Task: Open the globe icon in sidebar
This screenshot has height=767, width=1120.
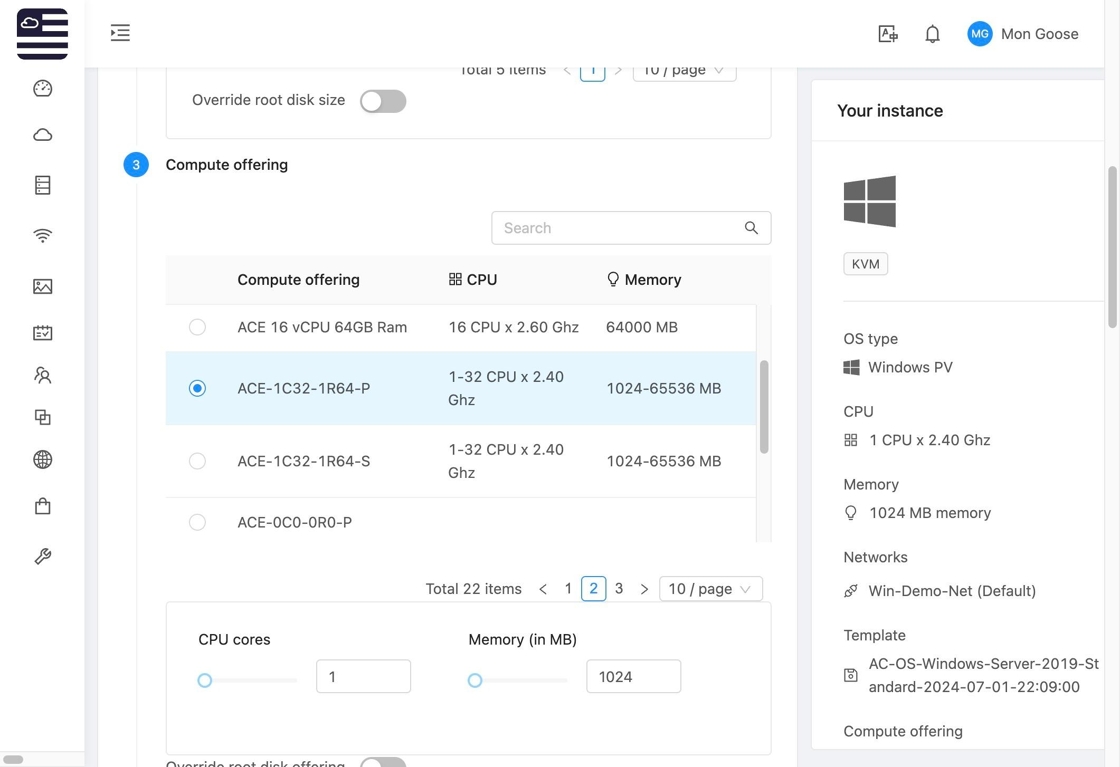Action: [x=42, y=460]
